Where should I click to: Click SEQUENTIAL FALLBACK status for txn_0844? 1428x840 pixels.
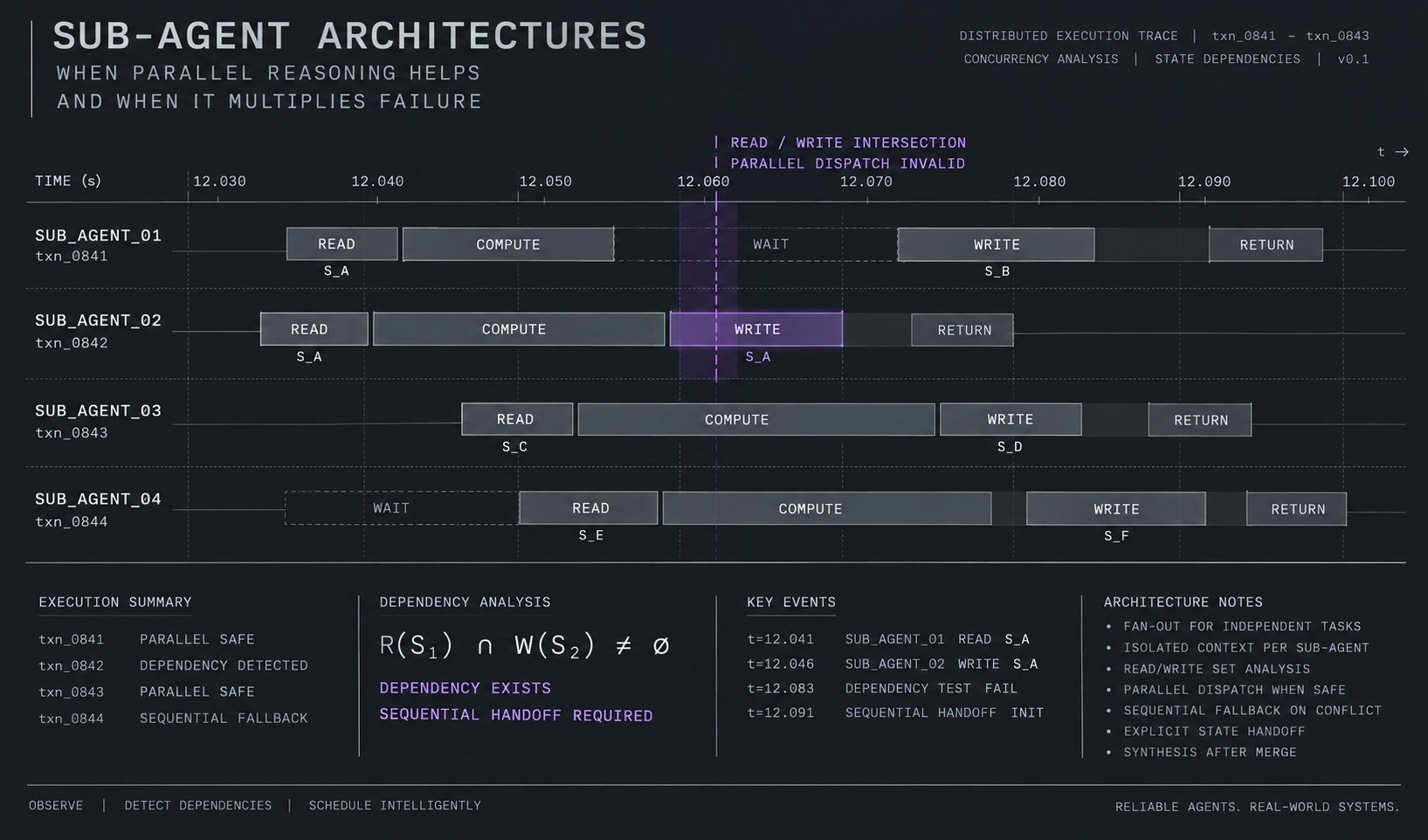pyautogui.click(x=224, y=718)
